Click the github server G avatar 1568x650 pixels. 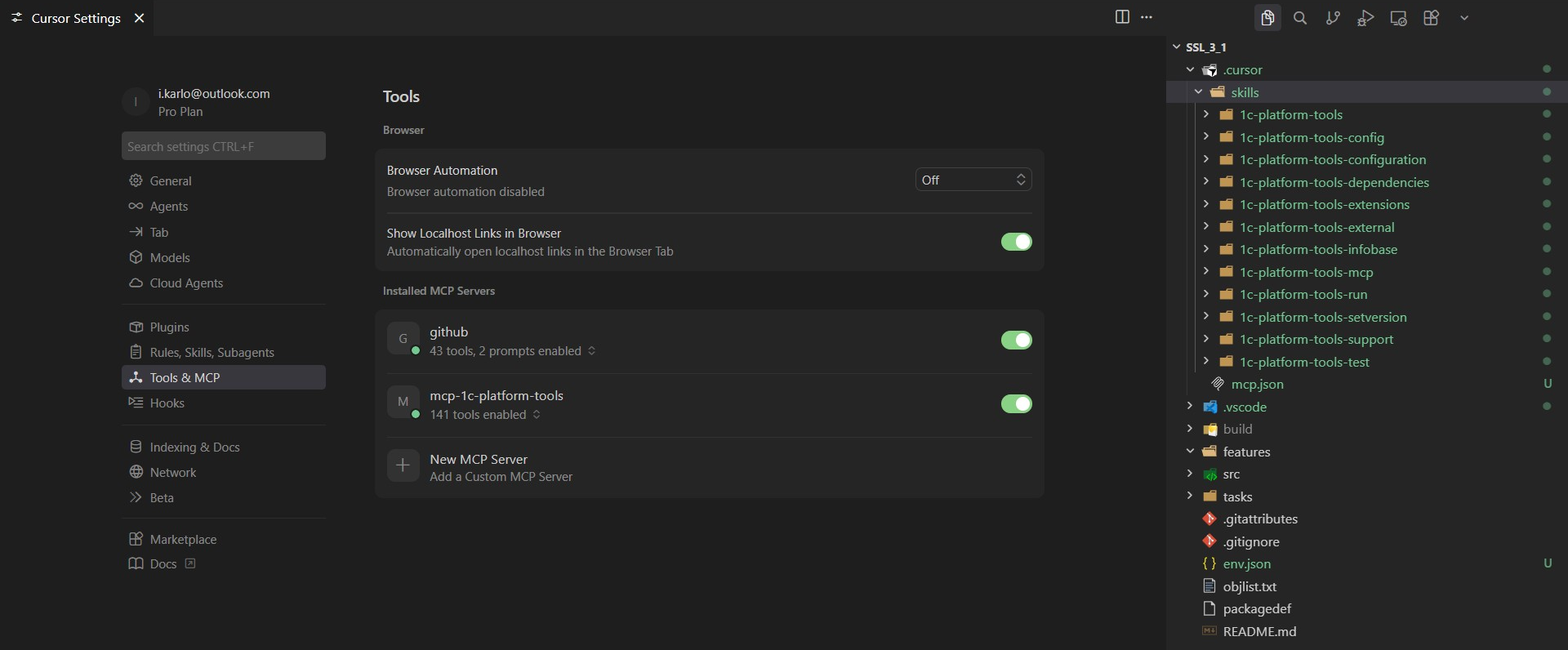(403, 338)
